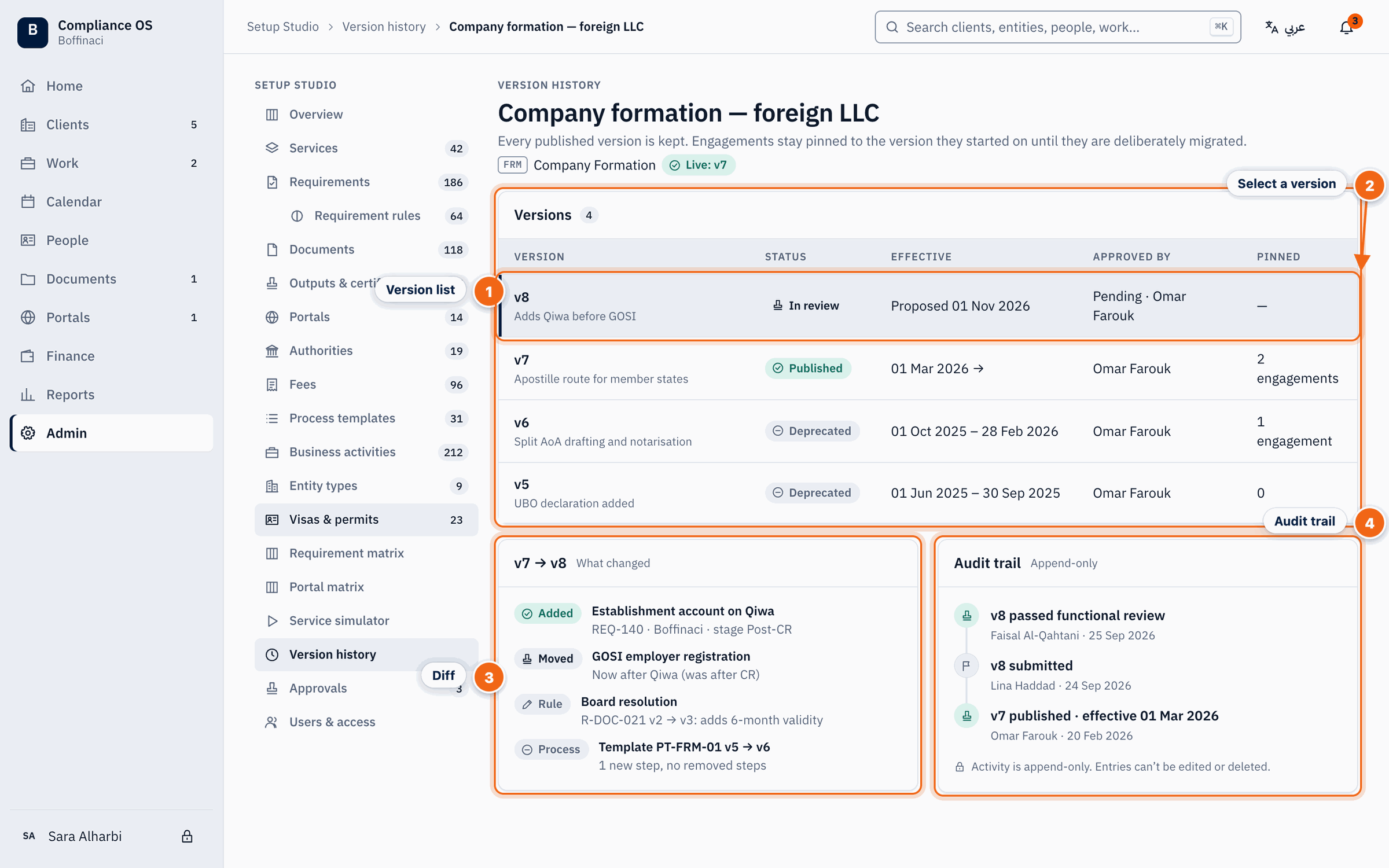Click the Authorities building icon
The width and height of the screenshot is (1389, 868).
(271, 351)
